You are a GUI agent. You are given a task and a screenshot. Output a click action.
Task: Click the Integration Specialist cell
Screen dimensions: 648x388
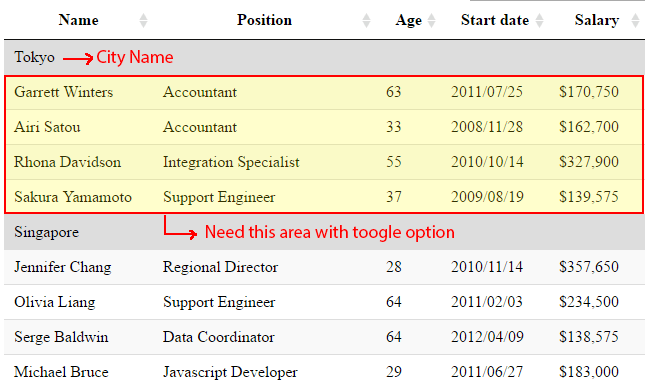(x=231, y=162)
